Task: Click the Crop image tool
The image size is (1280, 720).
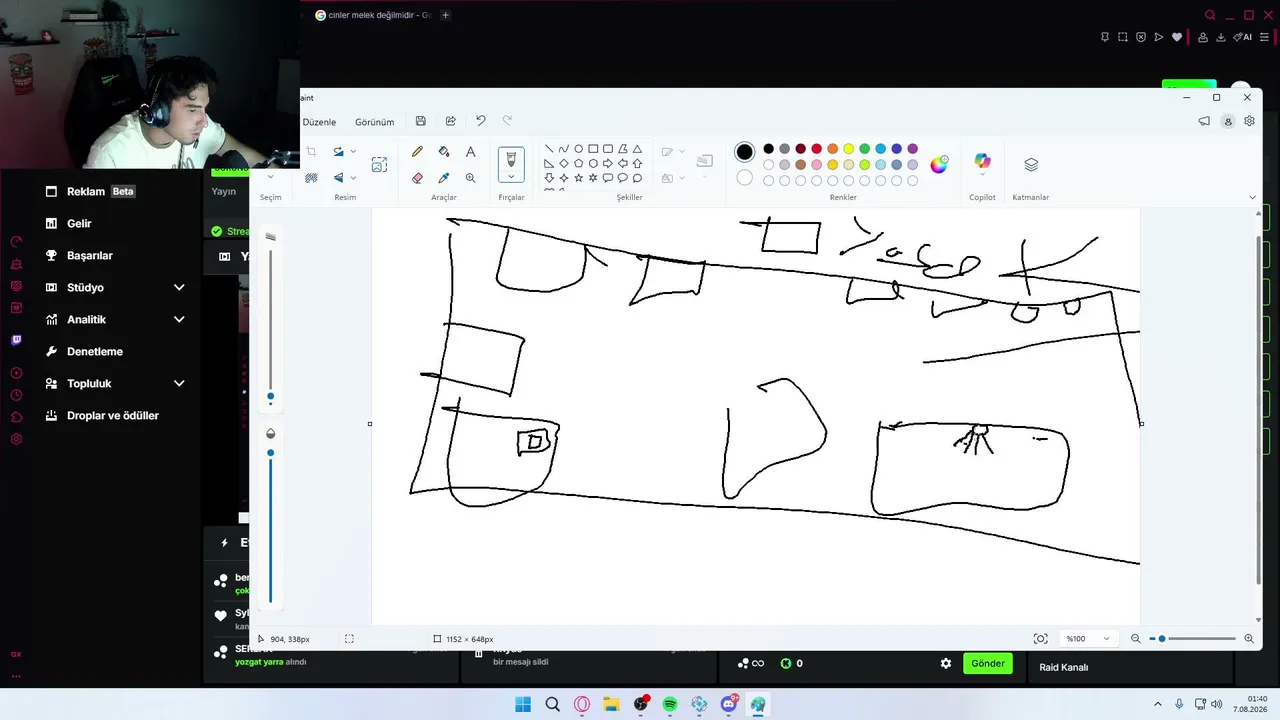Action: [x=311, y=151]
